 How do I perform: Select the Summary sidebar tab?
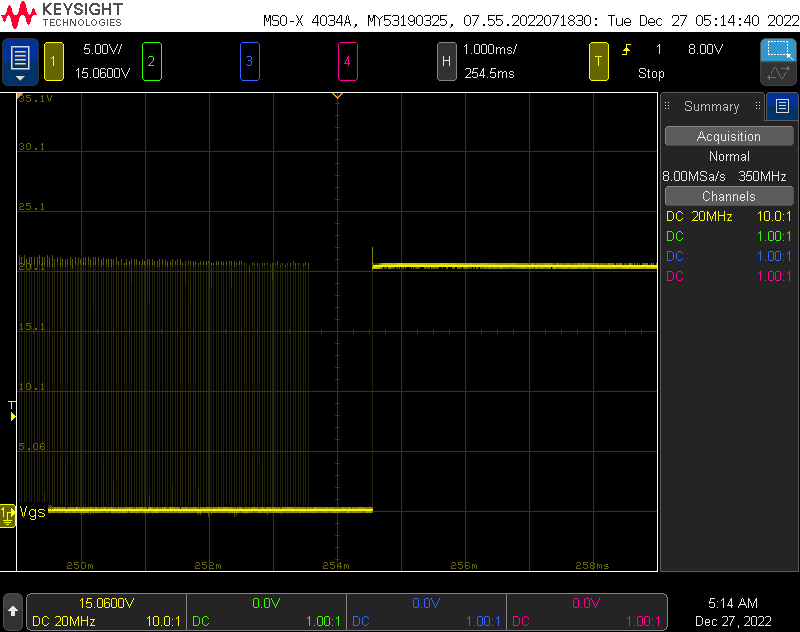711,106
